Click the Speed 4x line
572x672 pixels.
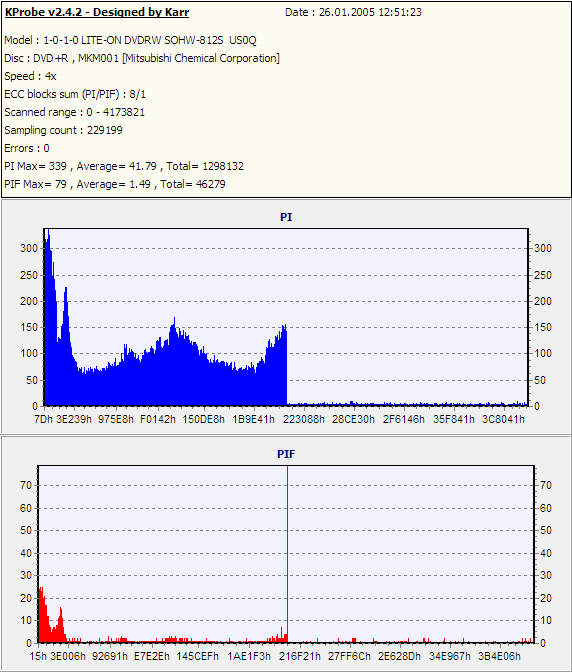[30, 76]
